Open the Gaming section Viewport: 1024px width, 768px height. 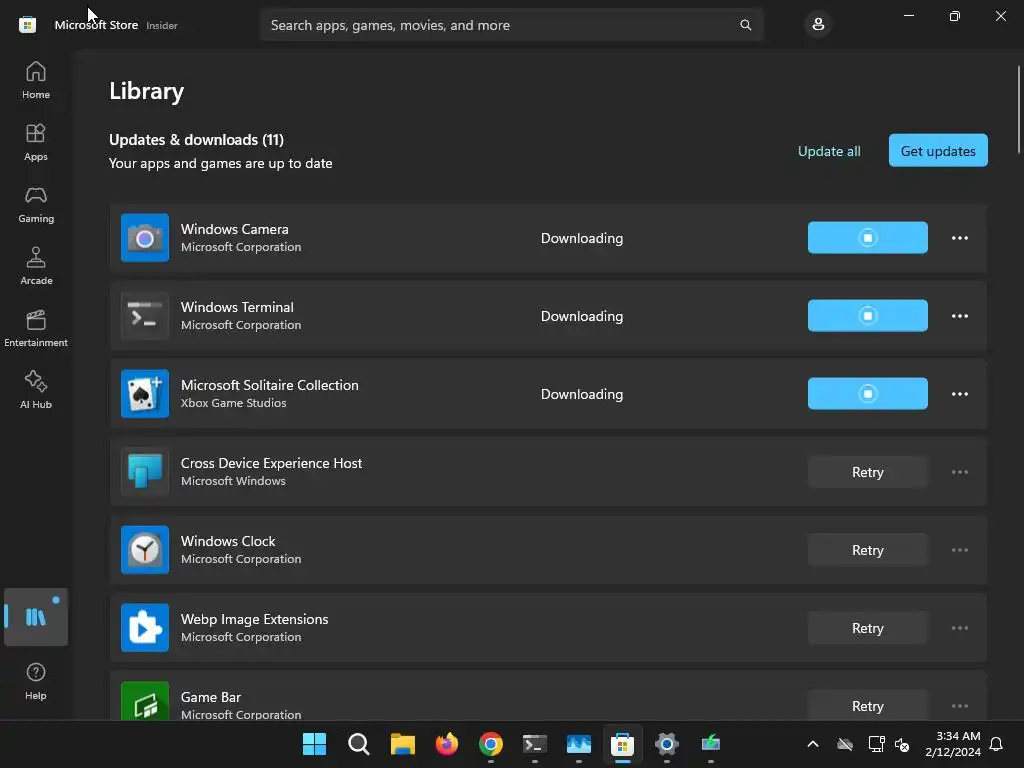(36, 204)
